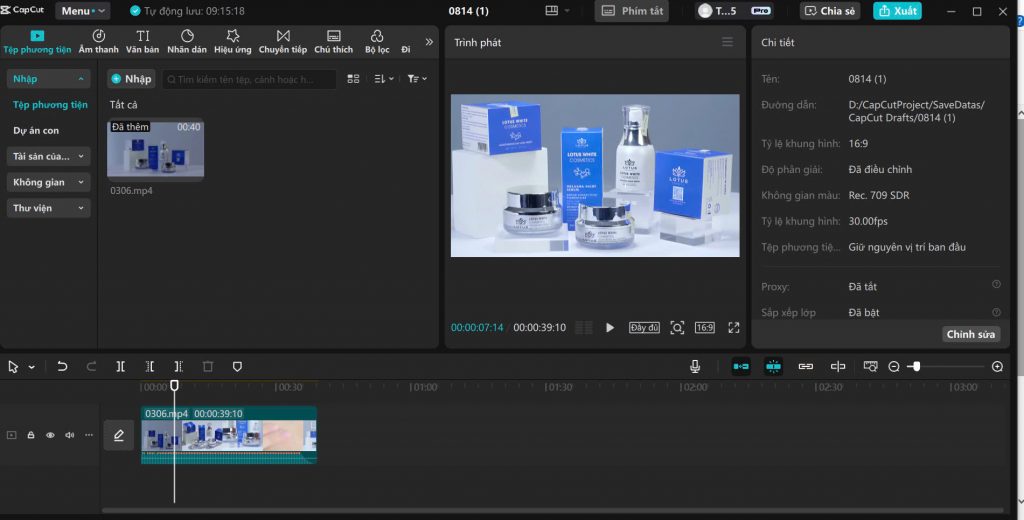Delete left of playhead
This screenshot has width=1024, height=520.
click(150, 366)
